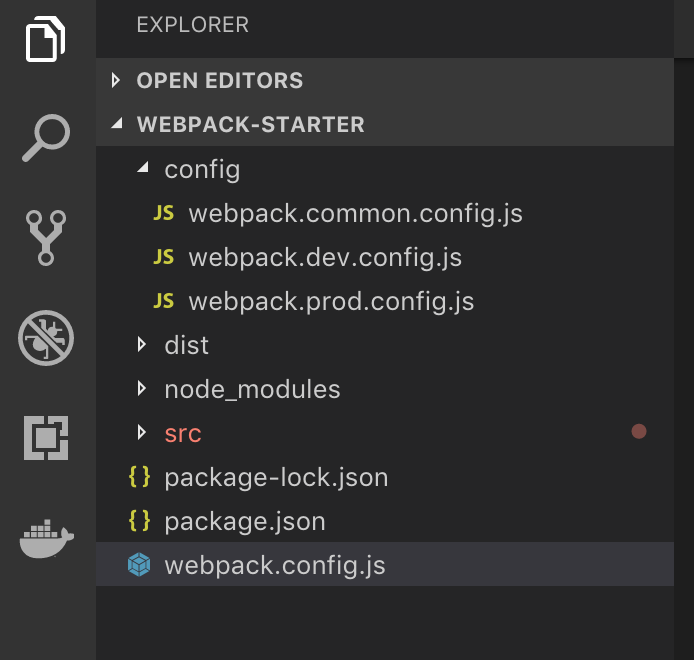Viewport: 694px width, 660px height.
Task: Open the Docker view icon
Action: pos(46,537)
